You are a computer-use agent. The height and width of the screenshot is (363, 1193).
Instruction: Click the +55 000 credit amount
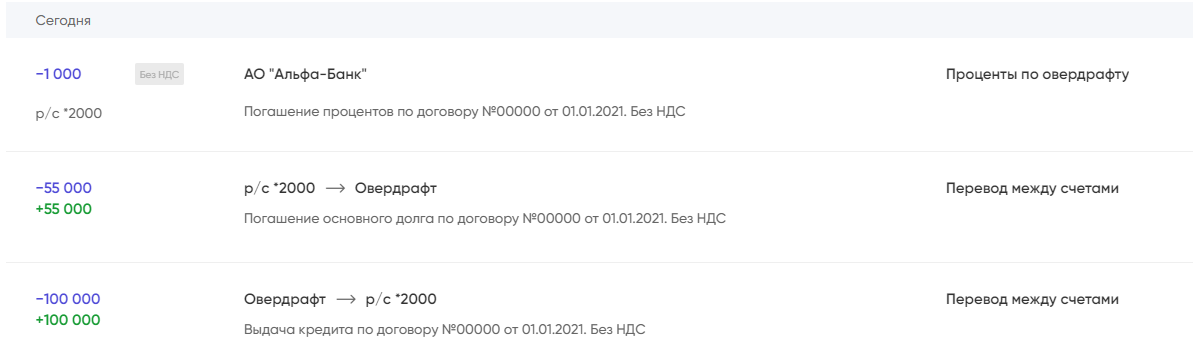[63, 209]
